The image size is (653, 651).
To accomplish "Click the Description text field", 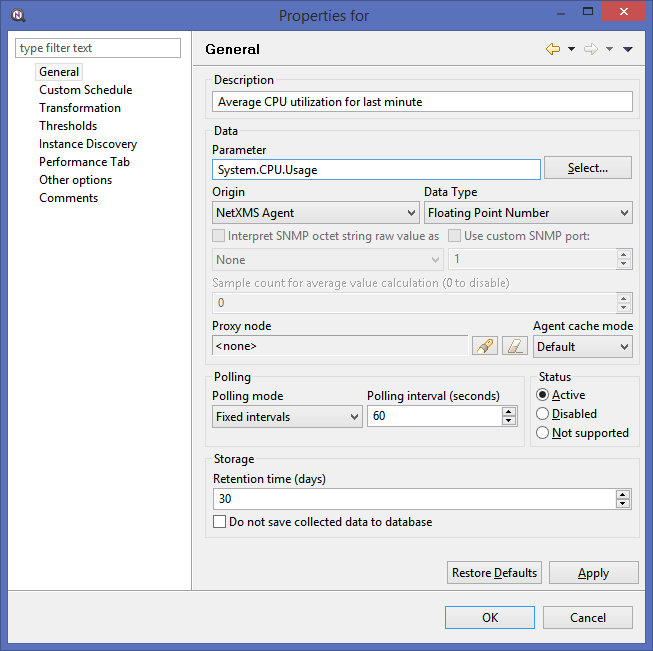I will (x=422, y=101).
